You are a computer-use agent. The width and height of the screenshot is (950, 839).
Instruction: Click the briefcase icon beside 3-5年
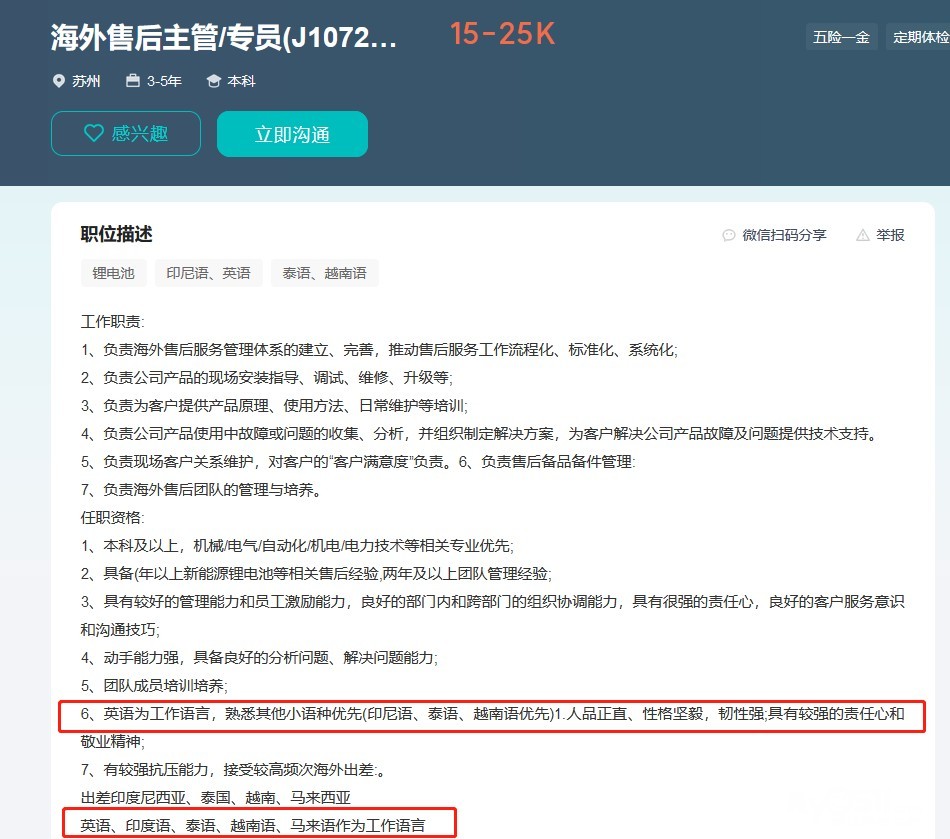[x=133, y=81]
